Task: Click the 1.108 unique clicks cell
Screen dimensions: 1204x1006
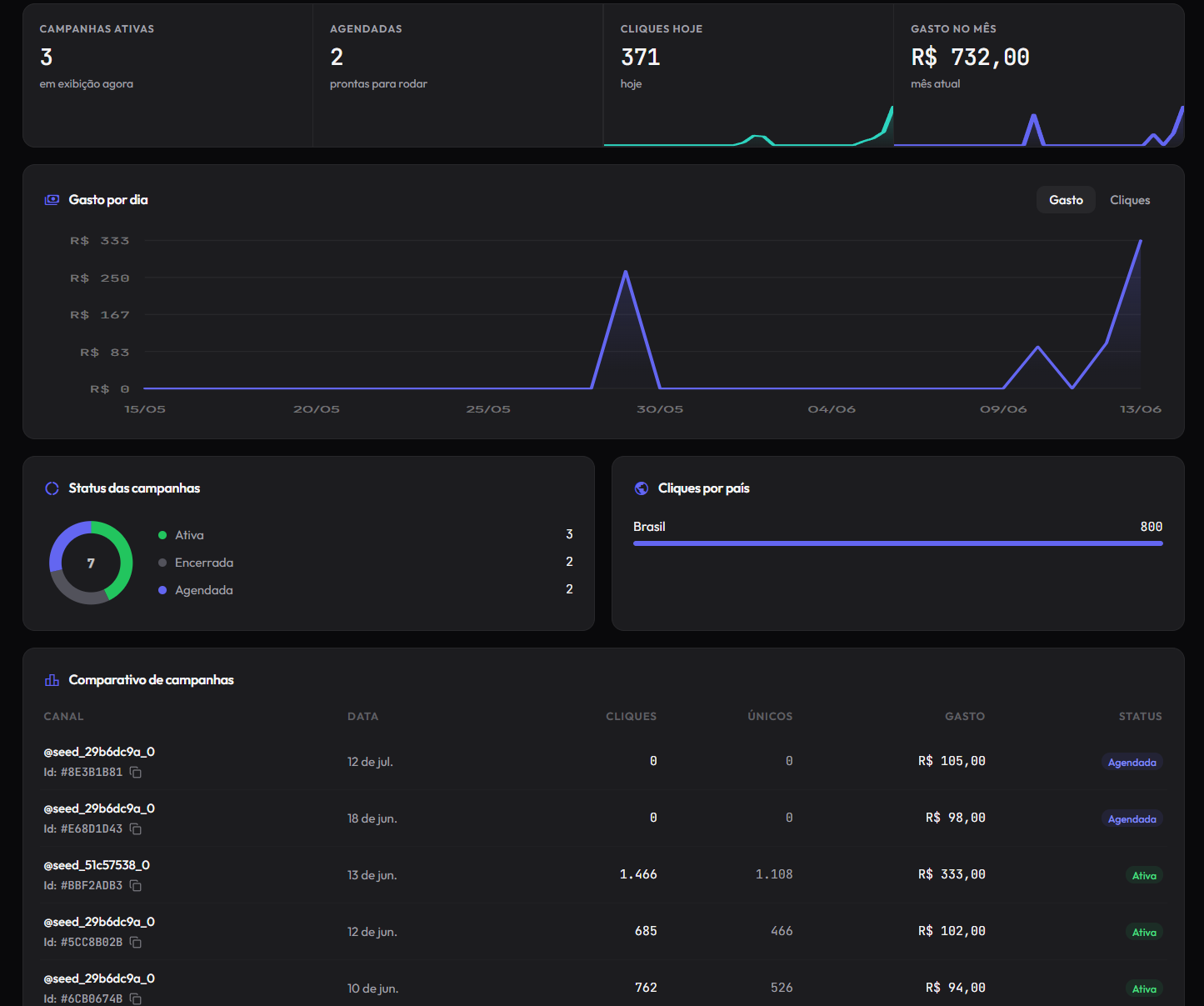Action: click(774, 874)
